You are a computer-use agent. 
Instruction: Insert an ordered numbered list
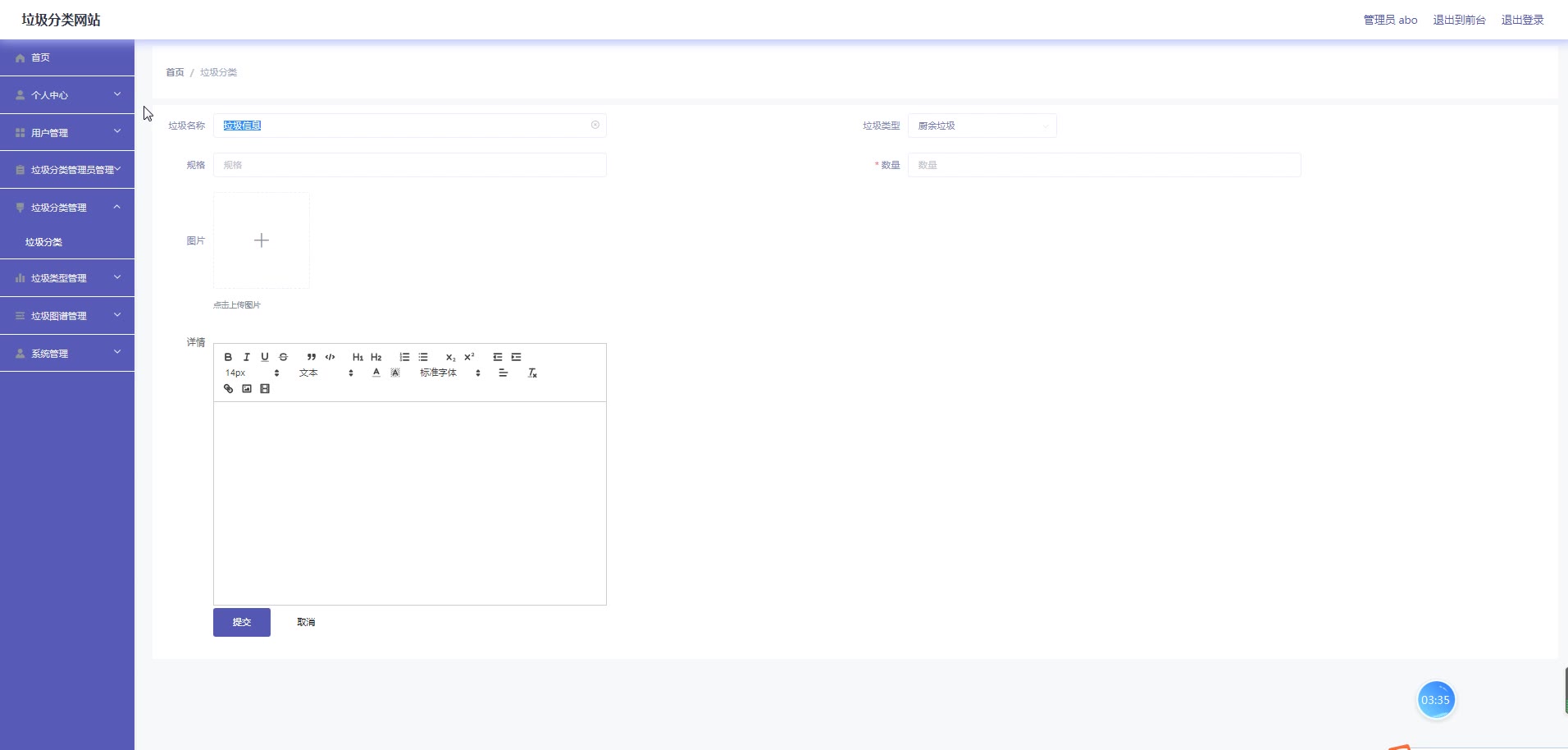point(404,357)
